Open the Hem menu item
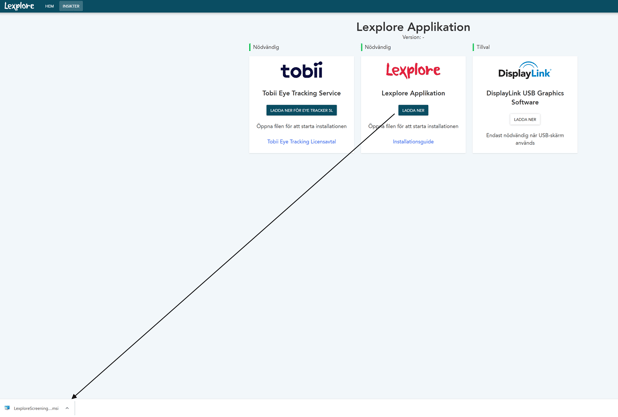The image size is (618, 417). point(49,6)
